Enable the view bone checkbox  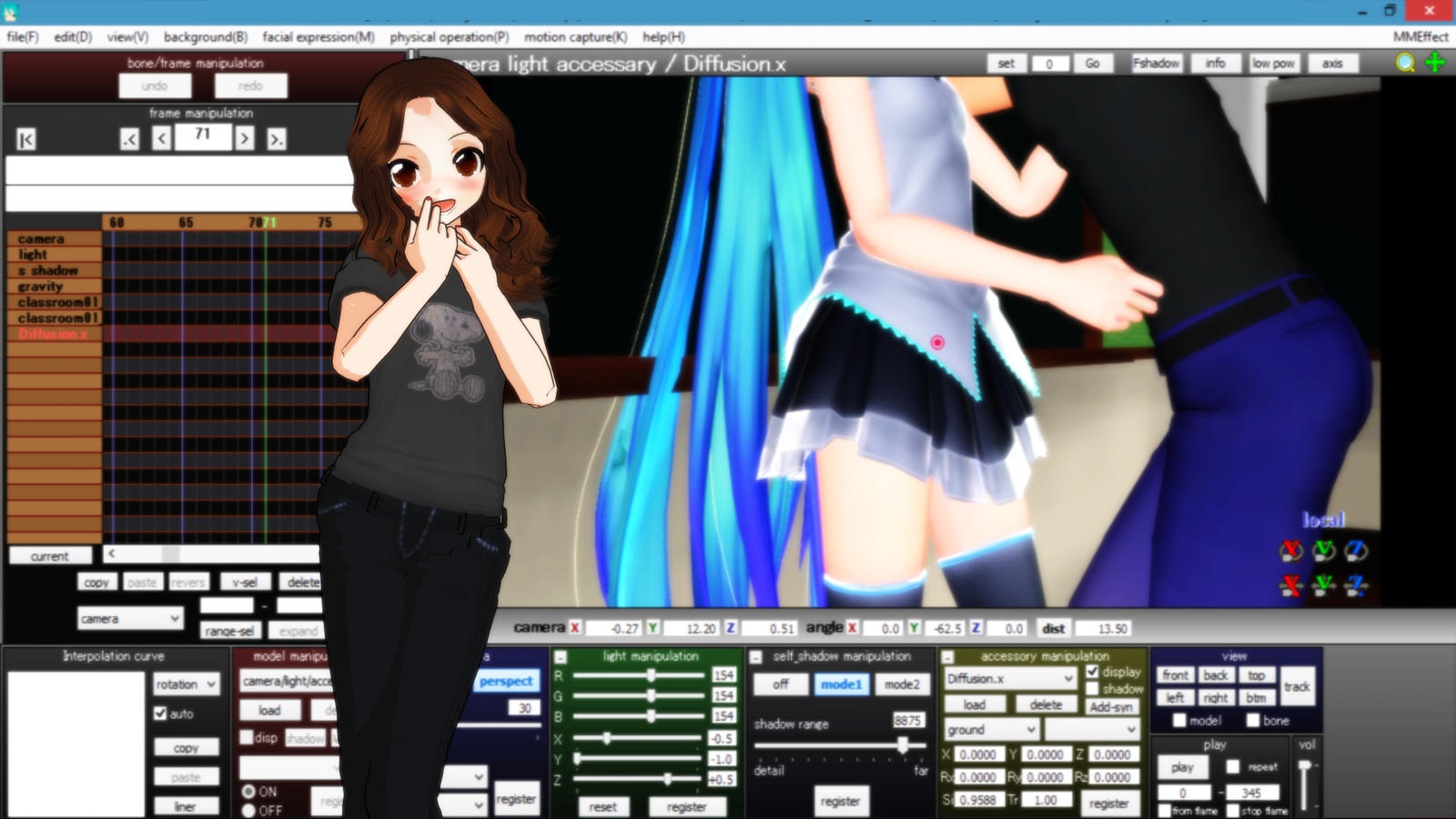(x=1253, y=721)
